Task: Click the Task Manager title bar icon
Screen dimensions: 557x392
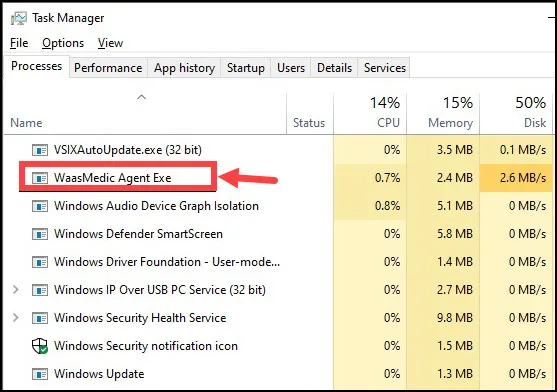Action: [18, 18]
